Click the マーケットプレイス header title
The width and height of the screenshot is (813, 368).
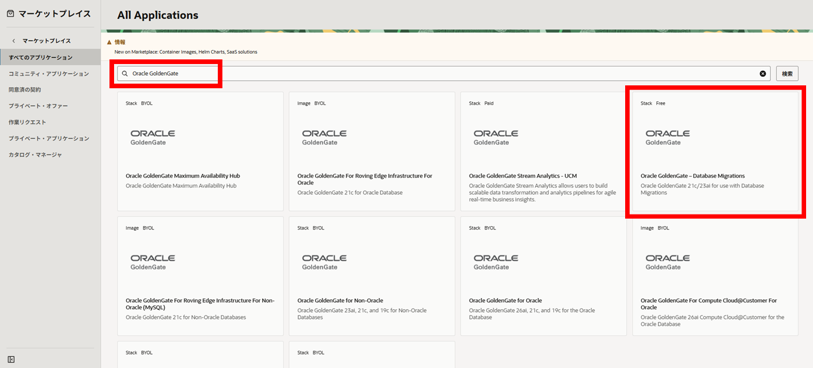[55, 14]
